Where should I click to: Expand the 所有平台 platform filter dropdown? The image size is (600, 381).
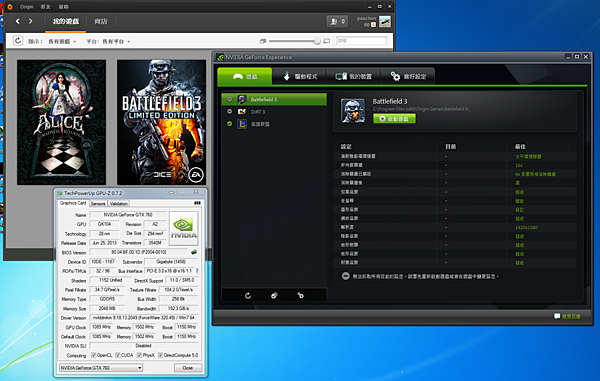tap(116, 41)
